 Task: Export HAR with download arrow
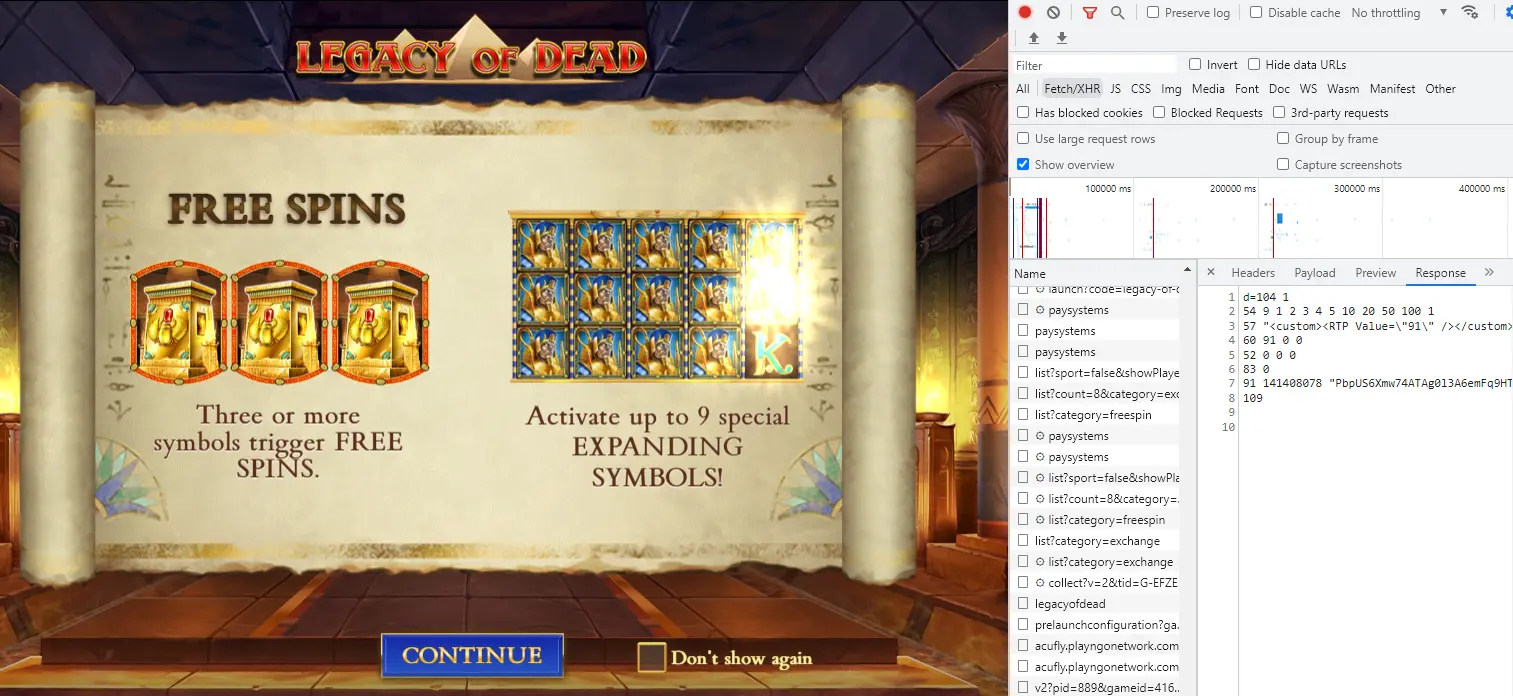pyautogui.click(x=1062, y=38)
